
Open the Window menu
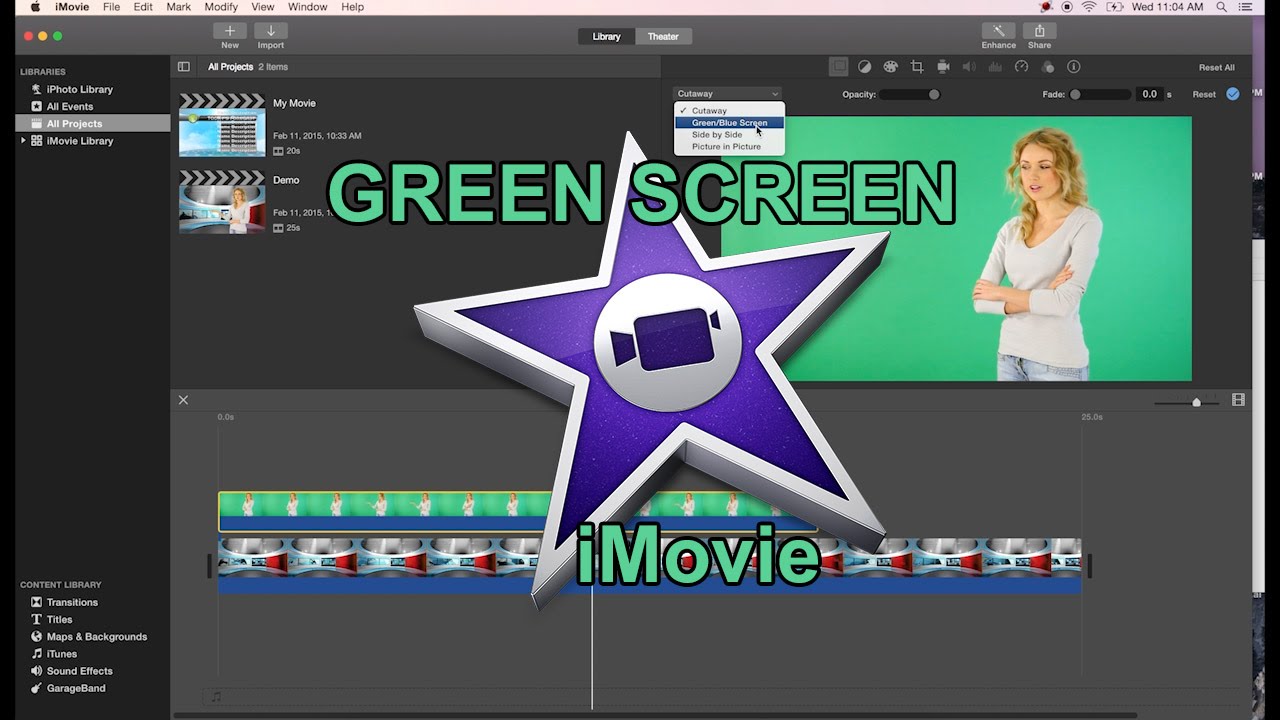pyautogui.click(x=307, y=7)
